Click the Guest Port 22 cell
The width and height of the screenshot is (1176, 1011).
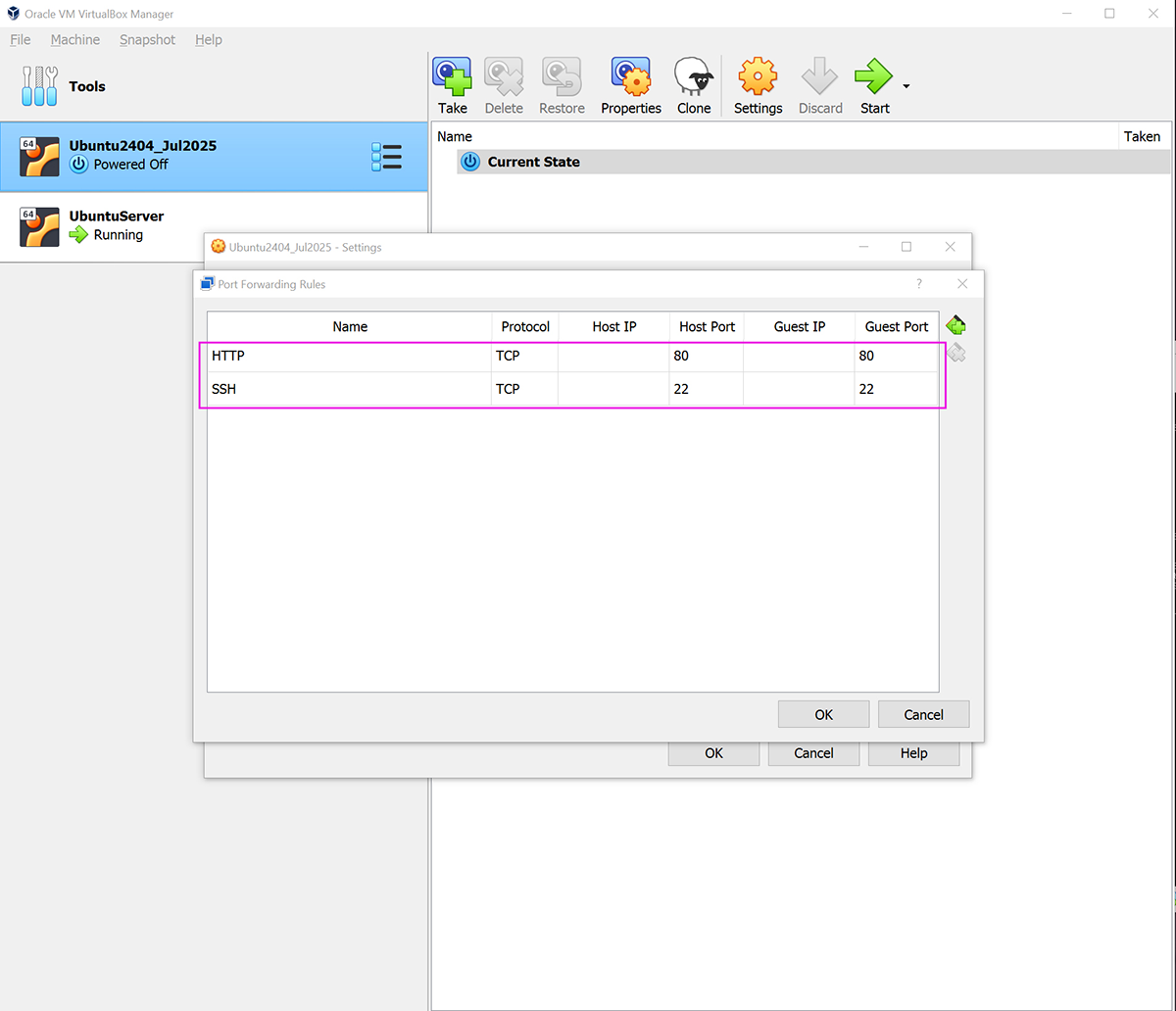pos(897,389)
